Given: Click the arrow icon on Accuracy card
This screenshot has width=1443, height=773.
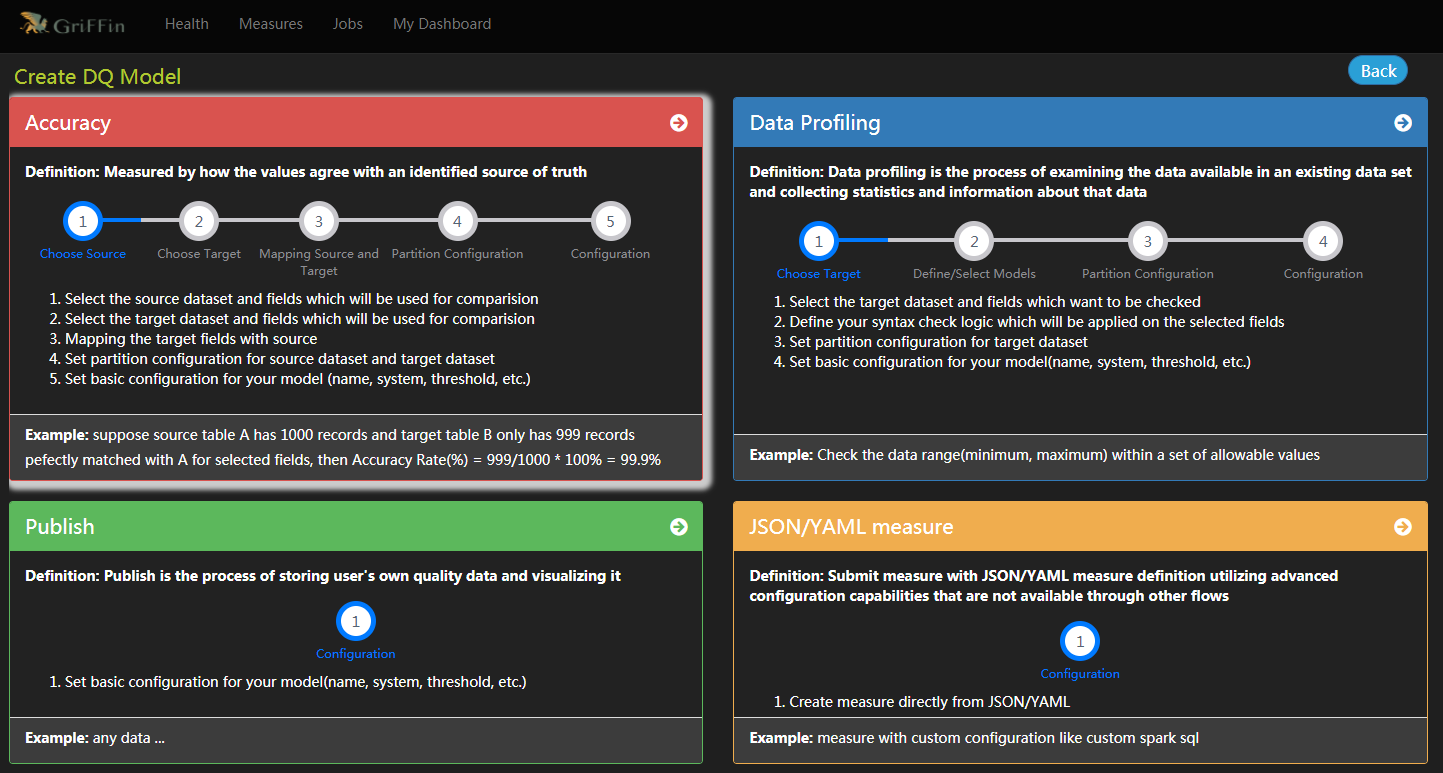Looking at the screenshot, I should click(x=679, y=122).
